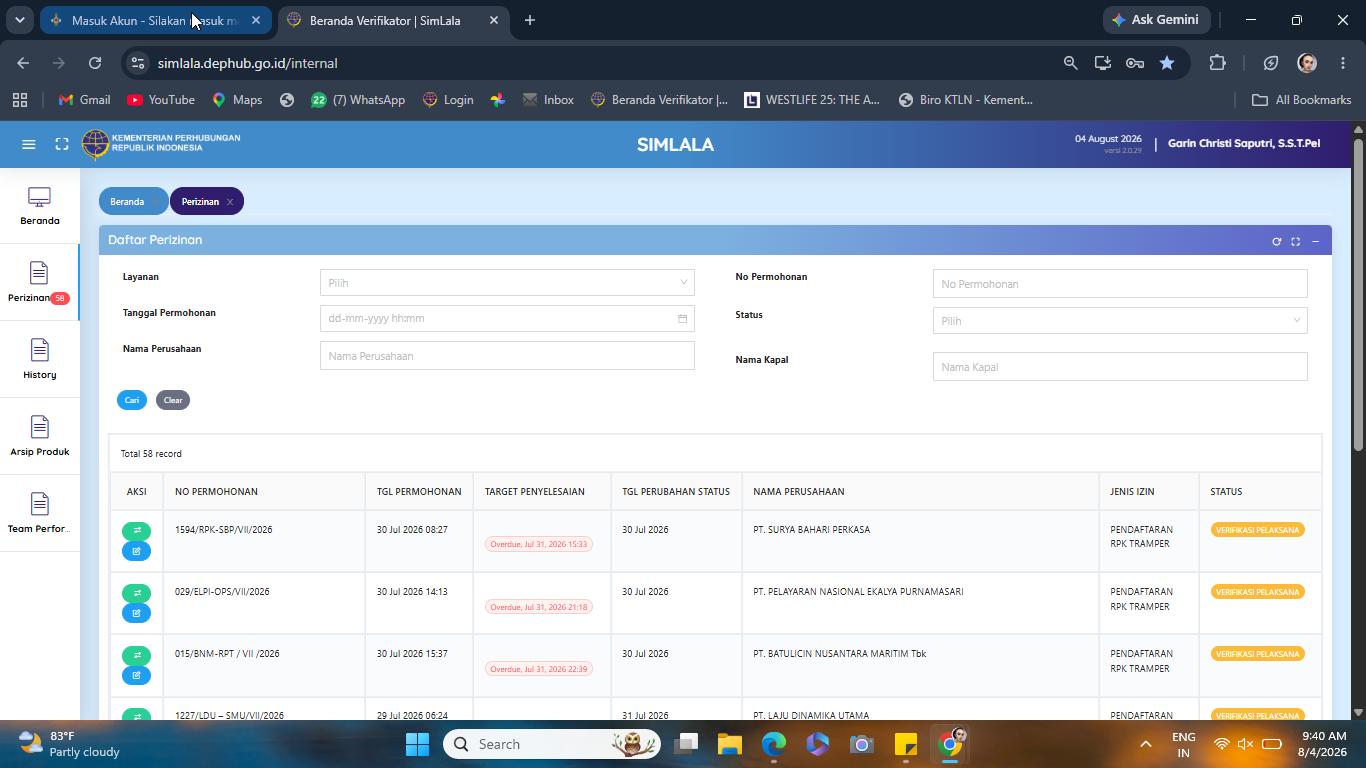Open Team Performance in the sidebar
The height and width of the screenshot is (768, 1366).
point(40,514)
